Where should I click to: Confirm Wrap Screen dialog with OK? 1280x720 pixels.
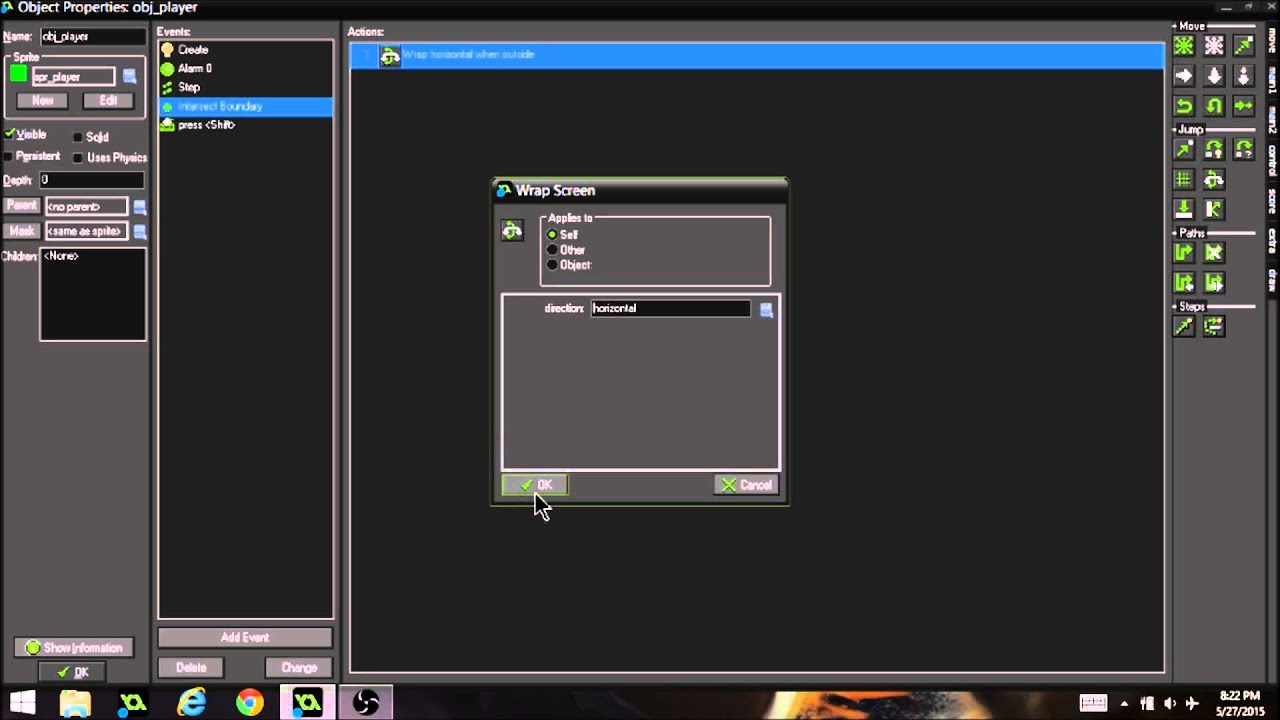534,485
